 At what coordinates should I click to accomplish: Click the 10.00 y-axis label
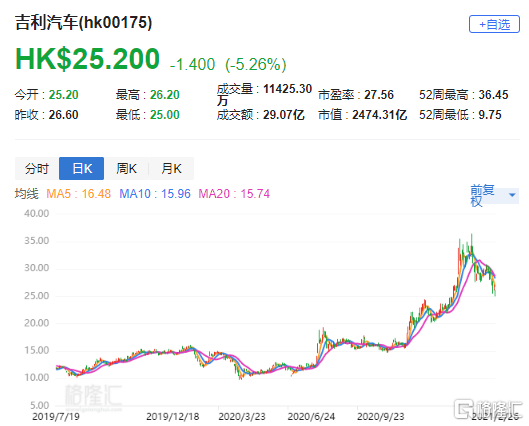point(36,377)
